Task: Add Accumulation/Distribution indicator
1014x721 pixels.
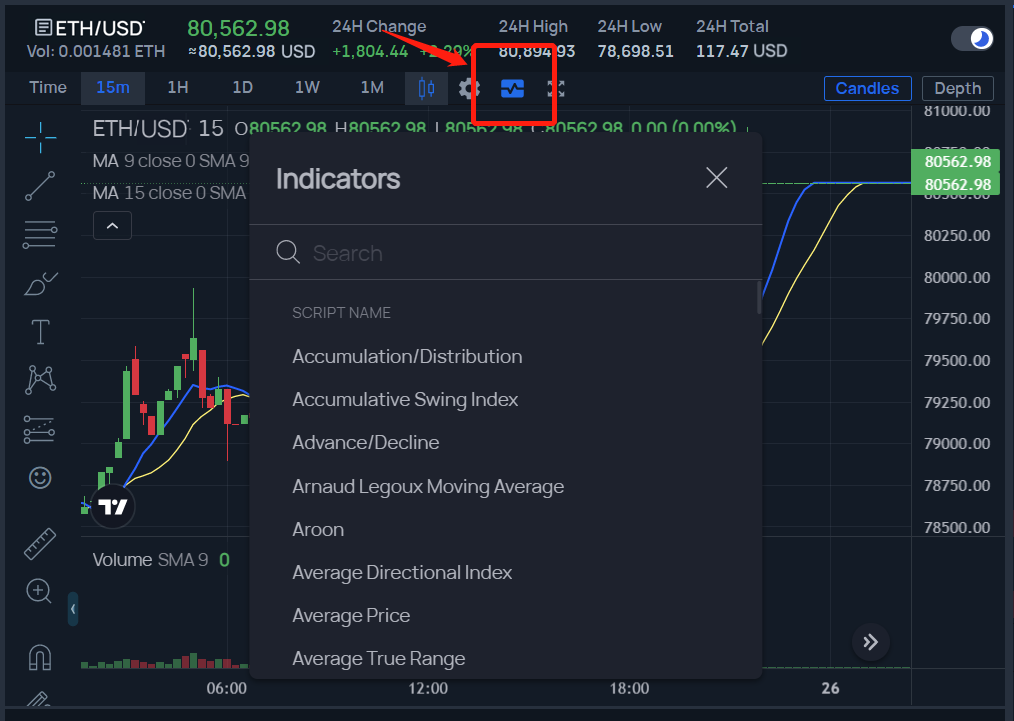Action: pyautogui.click(x=407, y=356)
